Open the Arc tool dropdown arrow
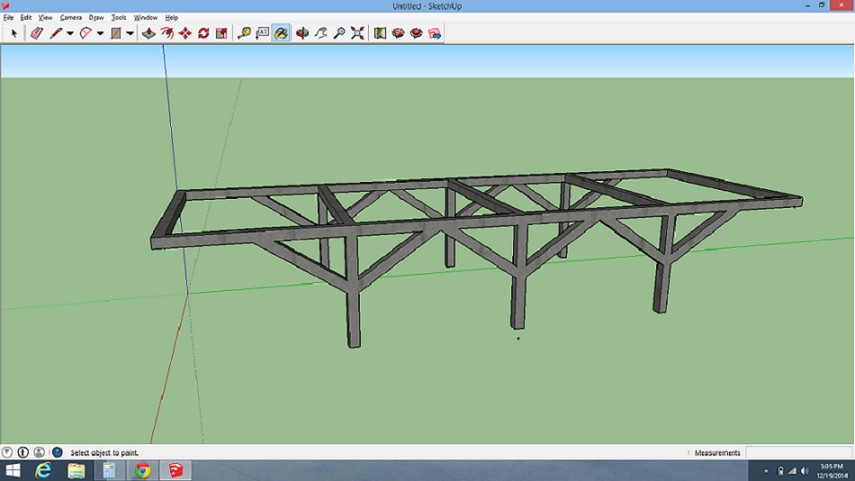Image resolution: width=855 pixels, height=481 pixels. click(100, 33)
